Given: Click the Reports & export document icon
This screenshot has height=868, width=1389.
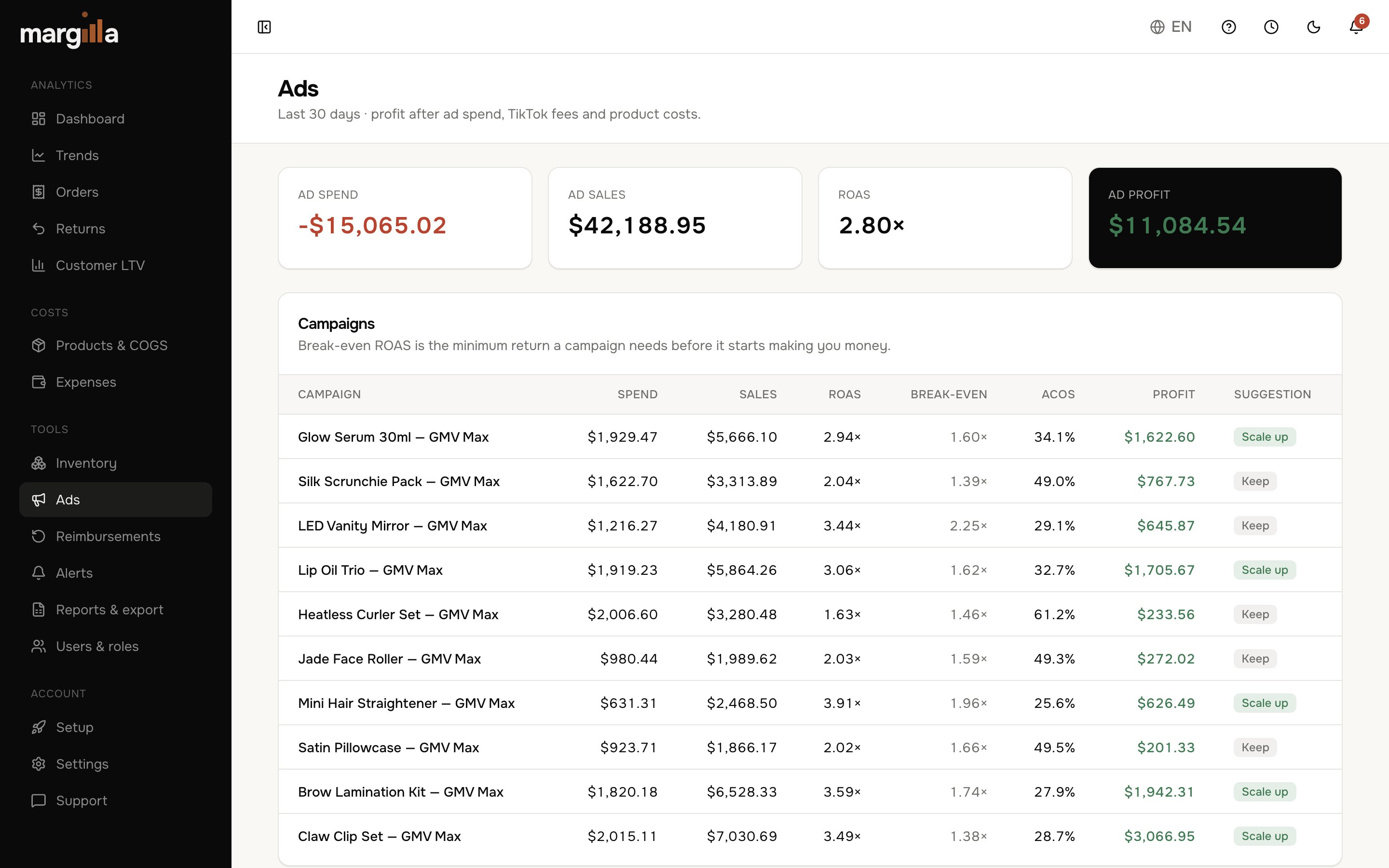Looking at the screenshot, I should click(39, 610).
